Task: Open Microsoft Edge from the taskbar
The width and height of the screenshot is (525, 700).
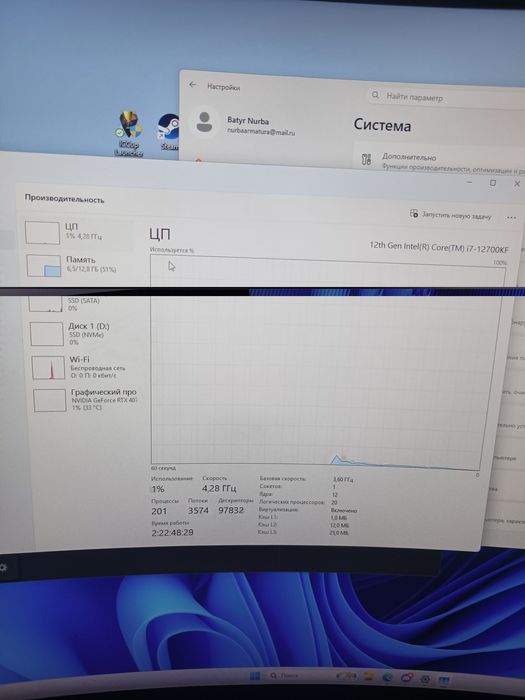Action: point(388,678)
